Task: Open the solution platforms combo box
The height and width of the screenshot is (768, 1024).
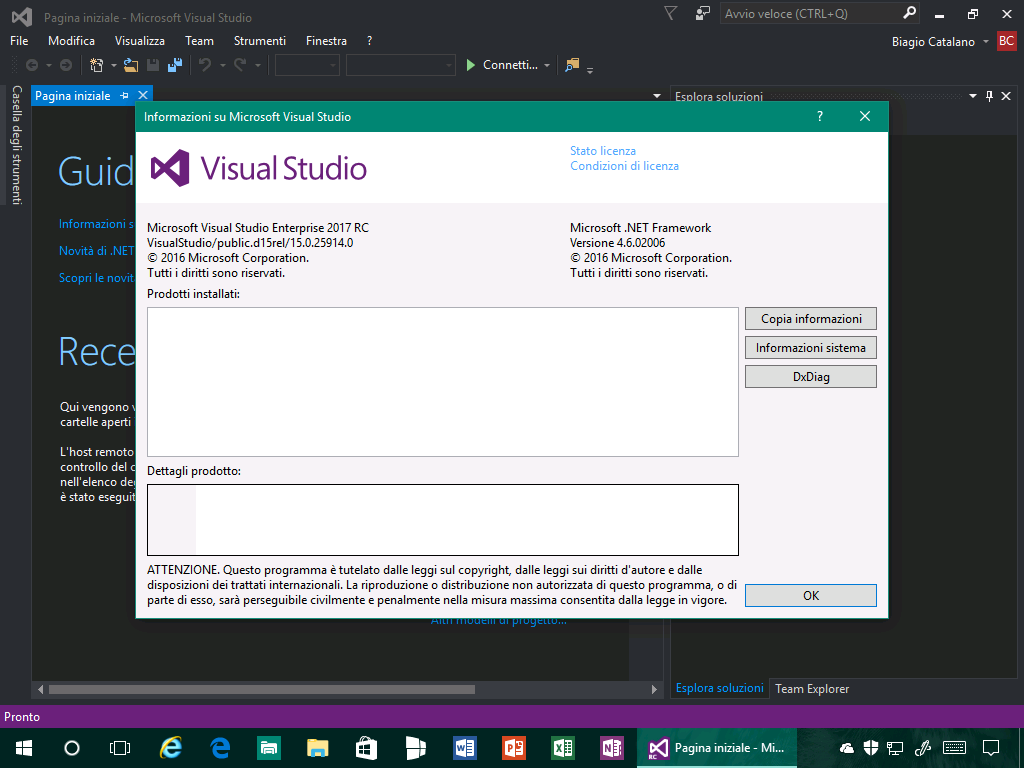Action: point(400,65)
